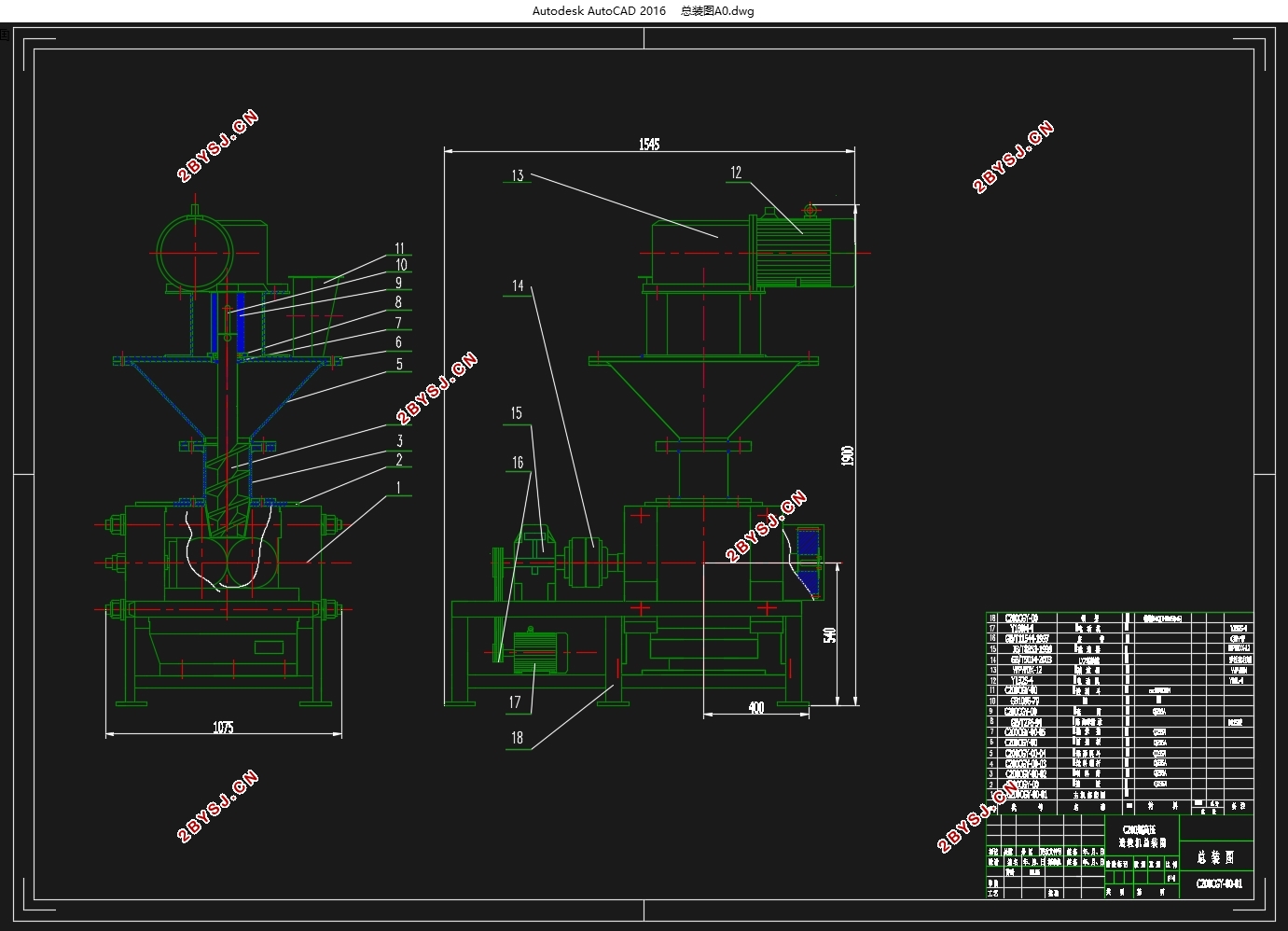The image size is (1288, 931).
Task: Select leader callout number 3
Action: pos(400,440)
